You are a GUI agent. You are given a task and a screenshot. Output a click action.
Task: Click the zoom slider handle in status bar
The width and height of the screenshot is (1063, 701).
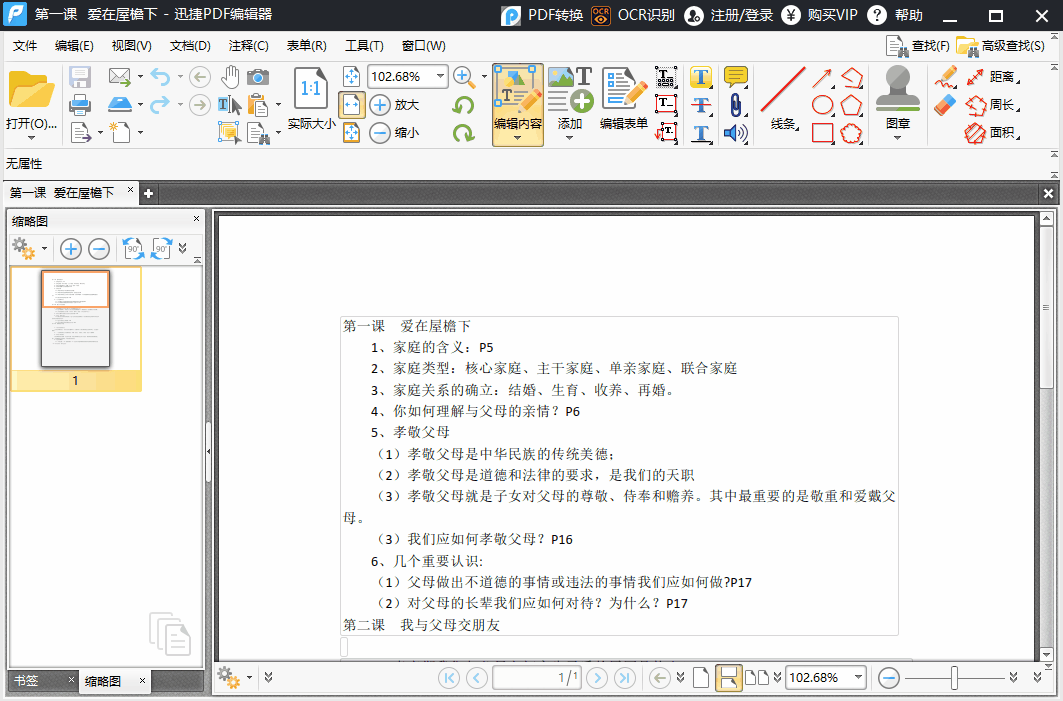click(x=954, y=677)
